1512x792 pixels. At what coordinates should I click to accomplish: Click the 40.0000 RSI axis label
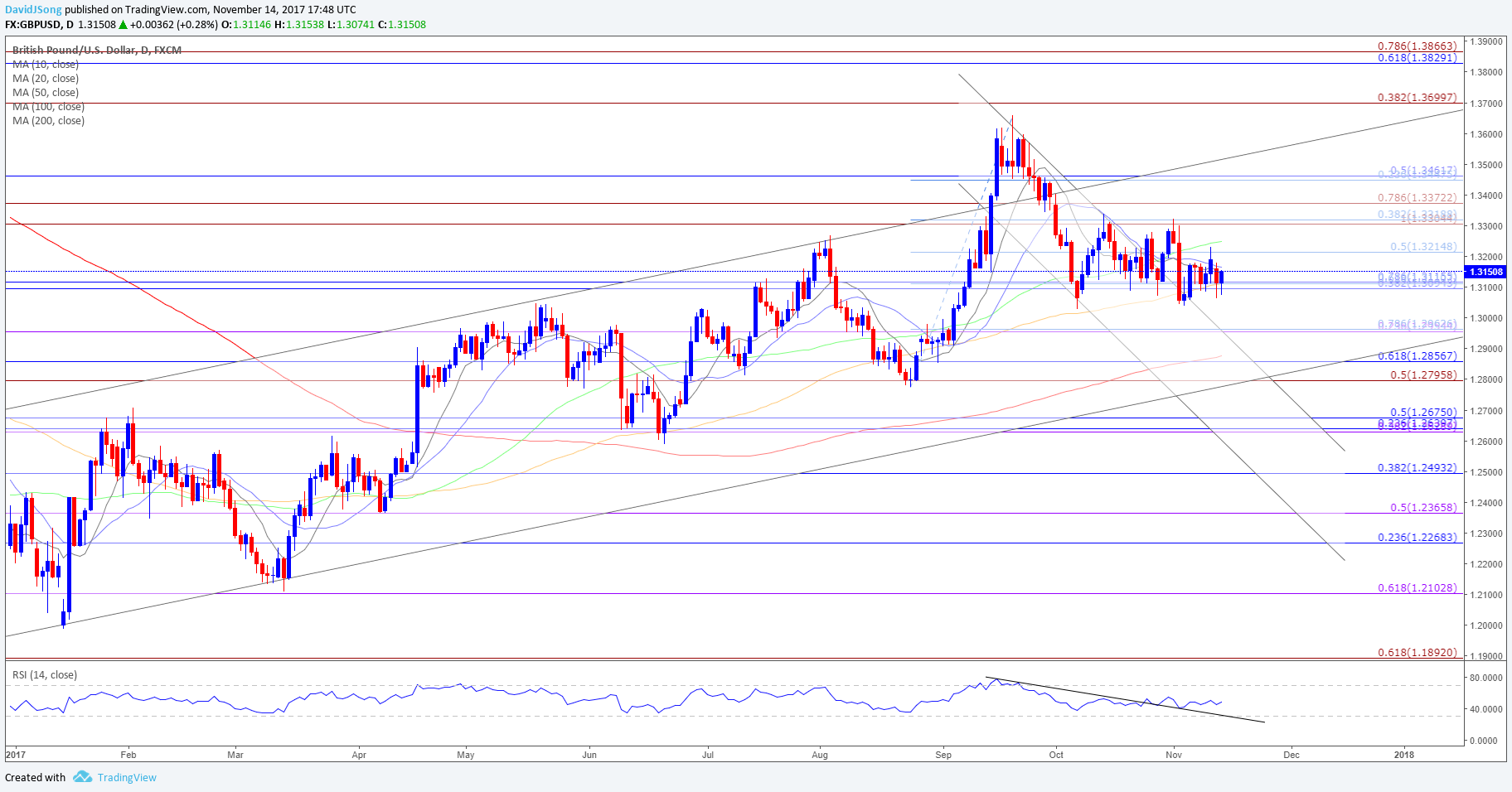1487,709
